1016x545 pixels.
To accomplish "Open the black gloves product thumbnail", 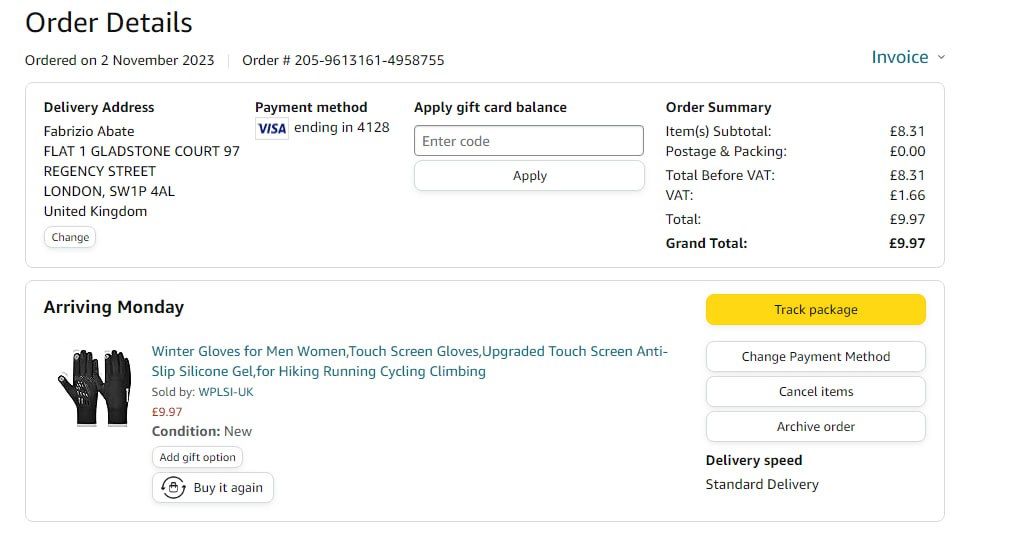I will (94, 388).
